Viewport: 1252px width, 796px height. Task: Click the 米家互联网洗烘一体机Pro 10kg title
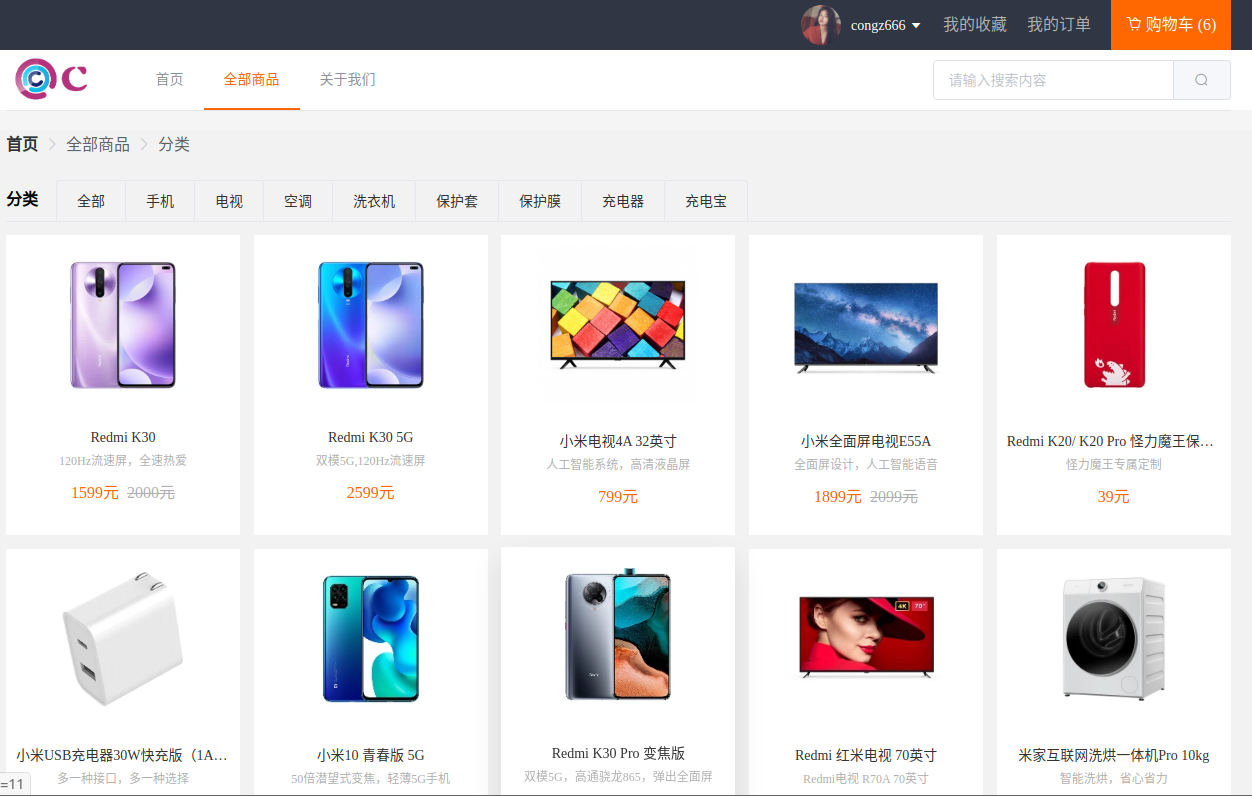(1114, 755)
